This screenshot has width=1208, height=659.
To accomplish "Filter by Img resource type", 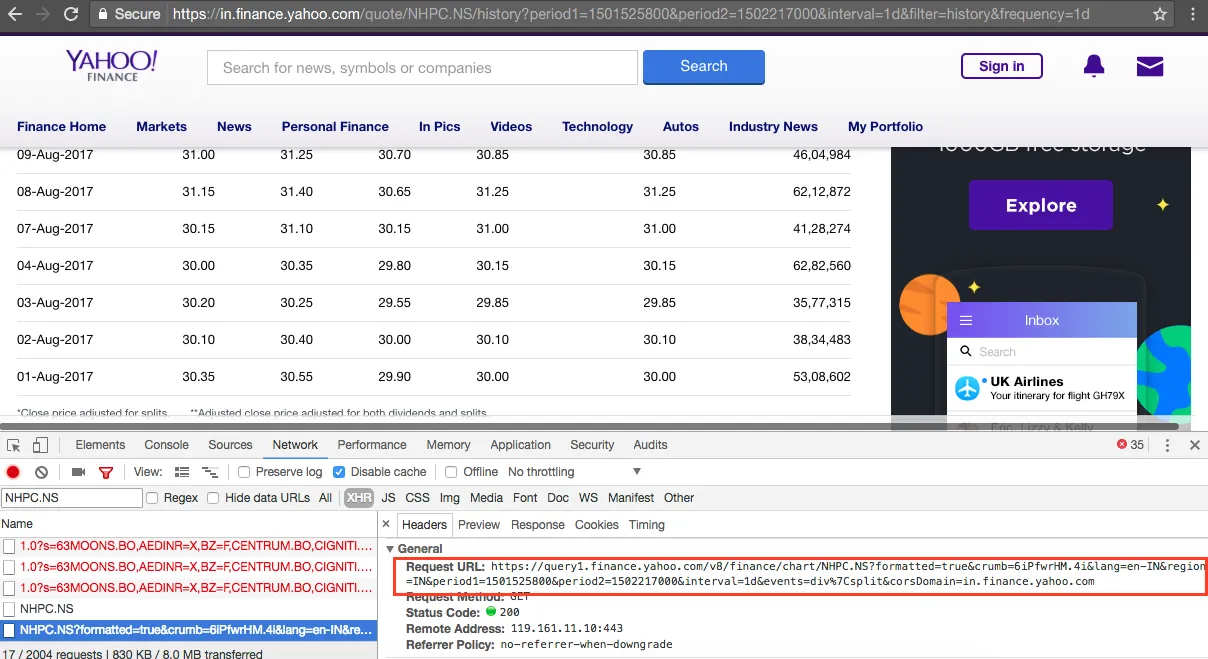I will (x=450, y=498).
